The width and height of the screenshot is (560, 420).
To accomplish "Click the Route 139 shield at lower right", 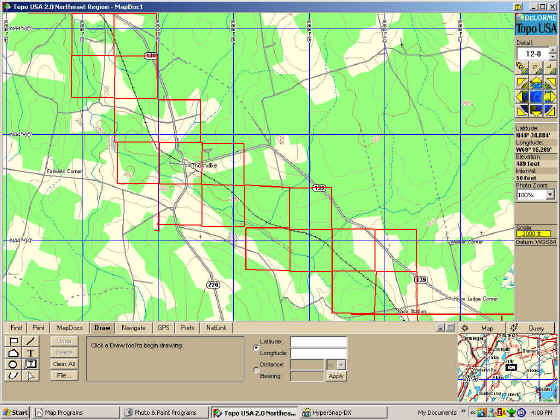I will (421, 280).
